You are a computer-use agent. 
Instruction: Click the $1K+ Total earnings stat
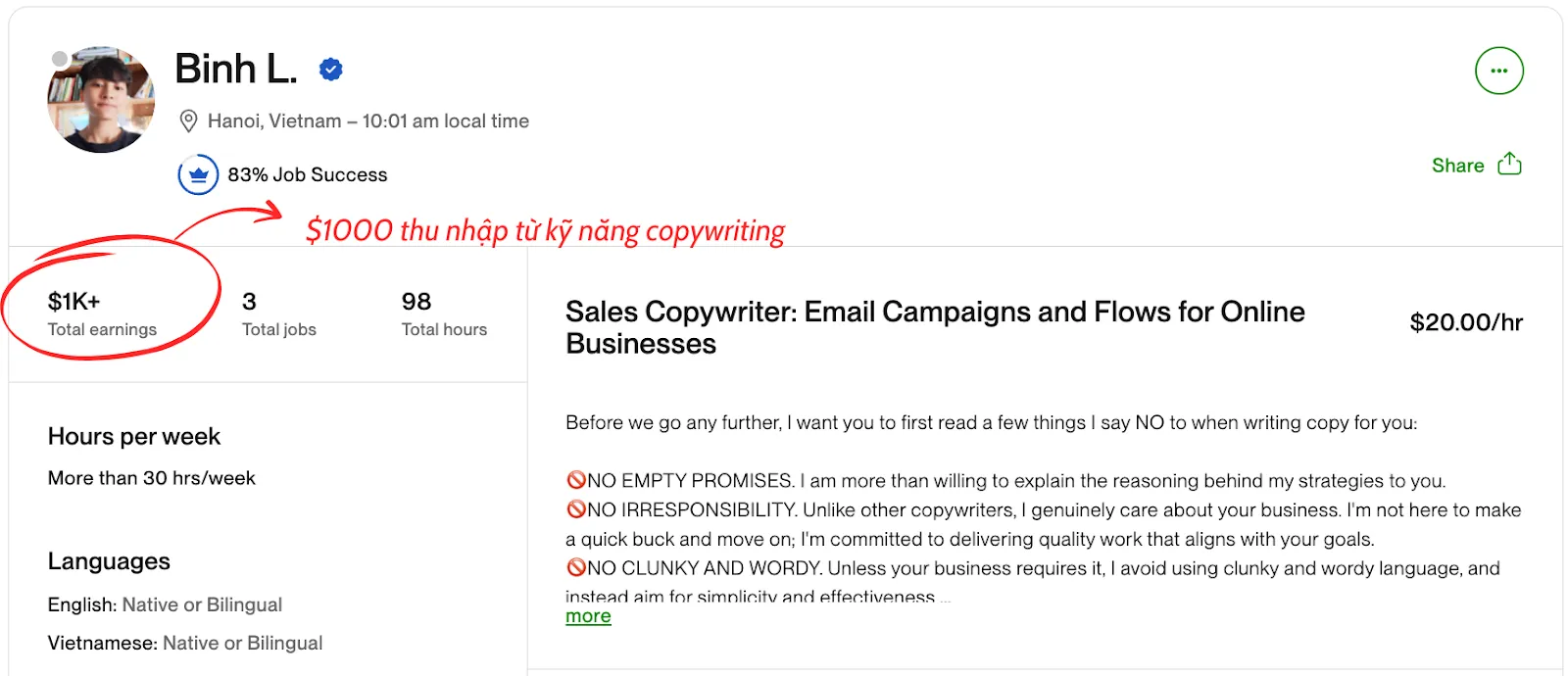click(102, 314)
